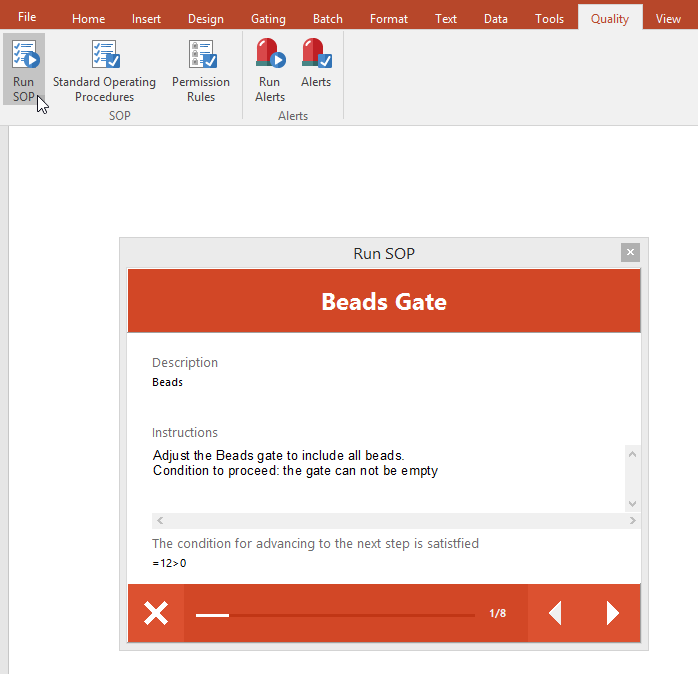Open the Data ribbon tab

[495, 18]
